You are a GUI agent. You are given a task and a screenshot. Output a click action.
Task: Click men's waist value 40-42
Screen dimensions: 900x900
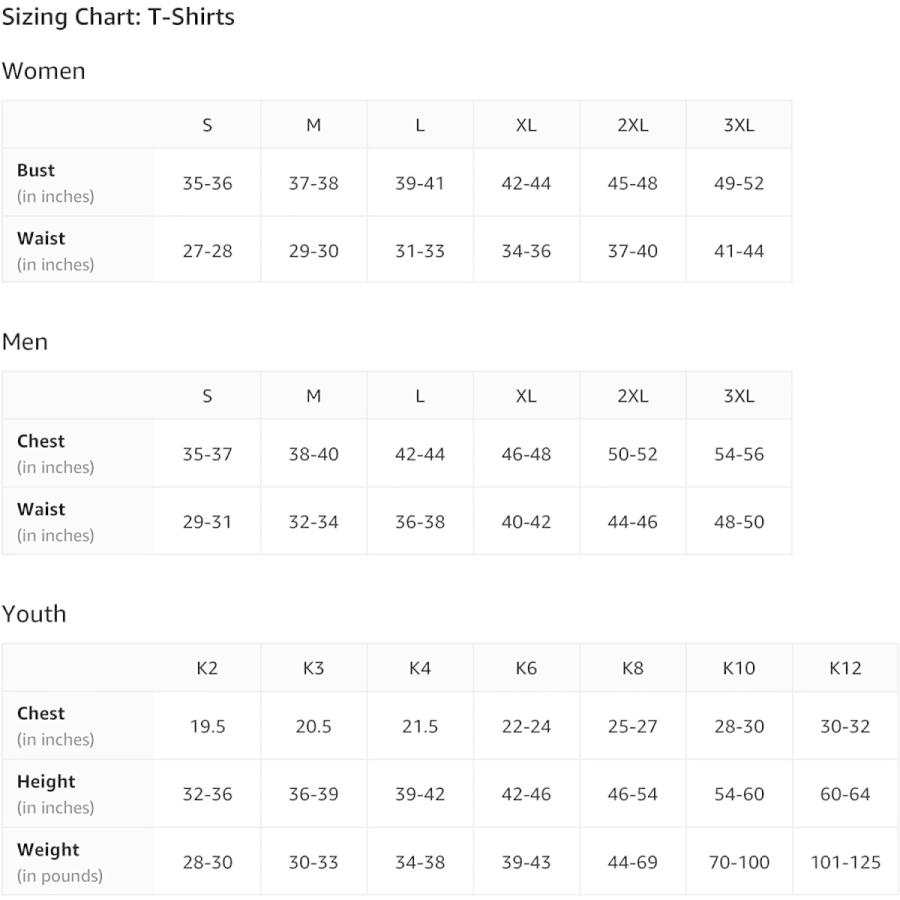(x=526, y=522)
